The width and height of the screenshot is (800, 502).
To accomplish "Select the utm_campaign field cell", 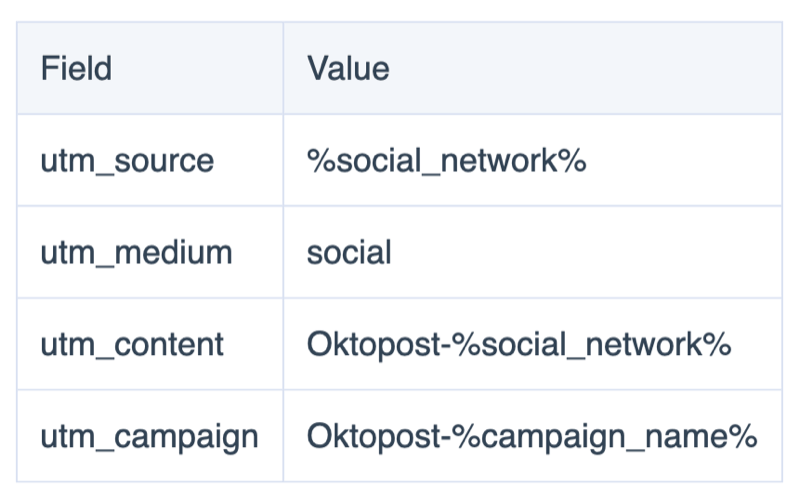I will (x=149, y=438).
